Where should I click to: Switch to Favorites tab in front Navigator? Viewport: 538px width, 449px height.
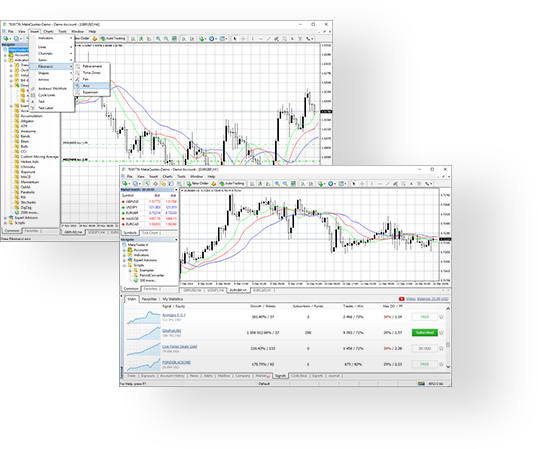(150, 289)
